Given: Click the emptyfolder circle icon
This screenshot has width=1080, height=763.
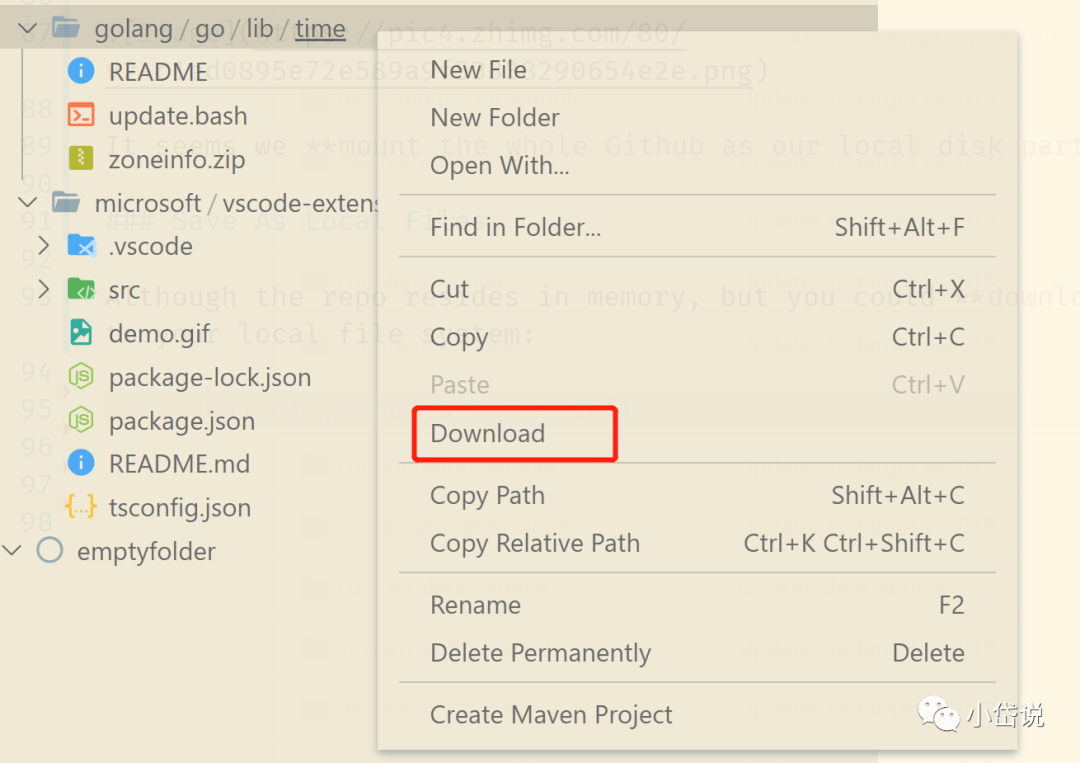Looking at the screenshot, I should click(x=50, y=550).
